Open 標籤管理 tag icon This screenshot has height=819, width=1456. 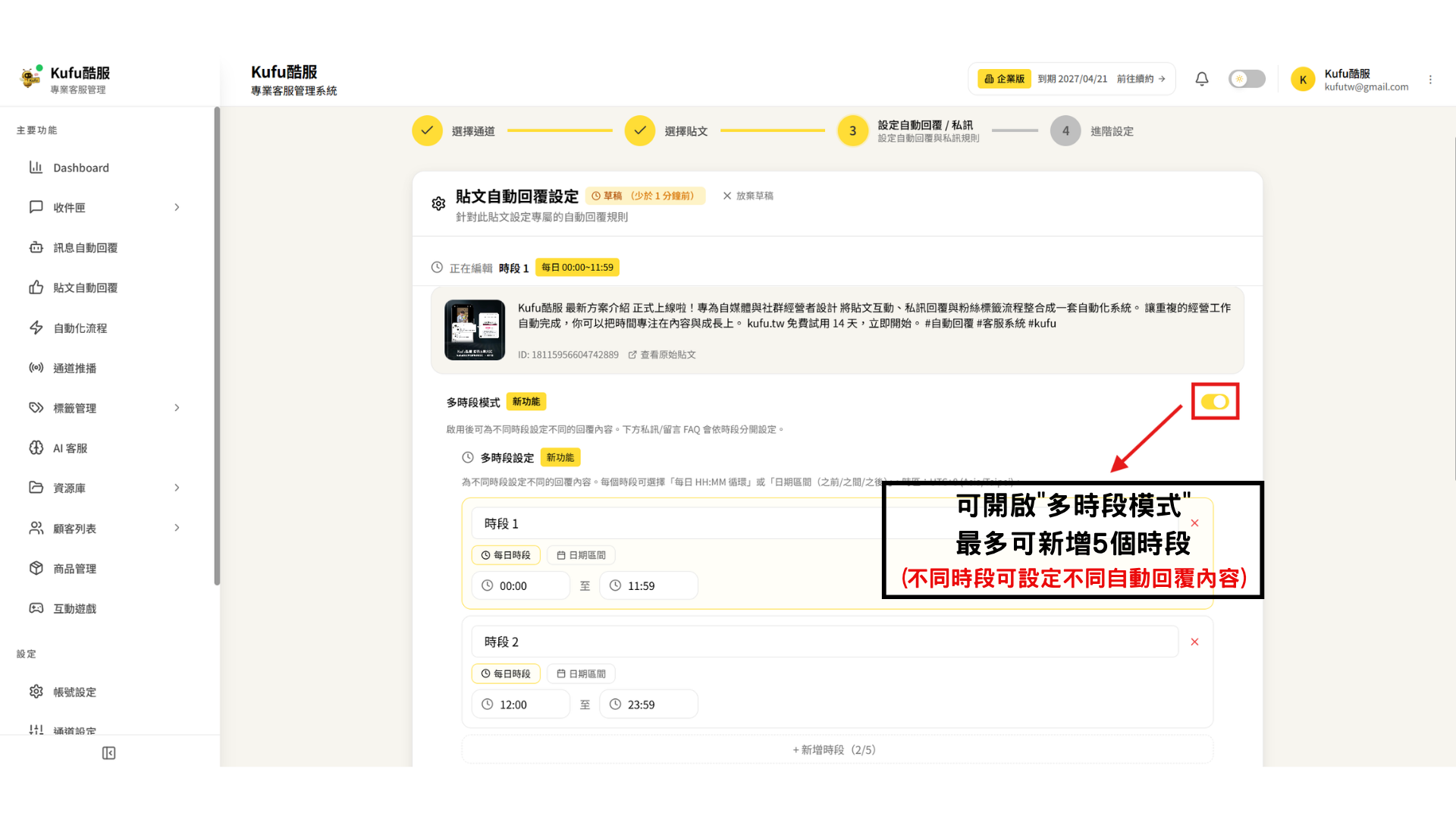(x=36, y=407)
